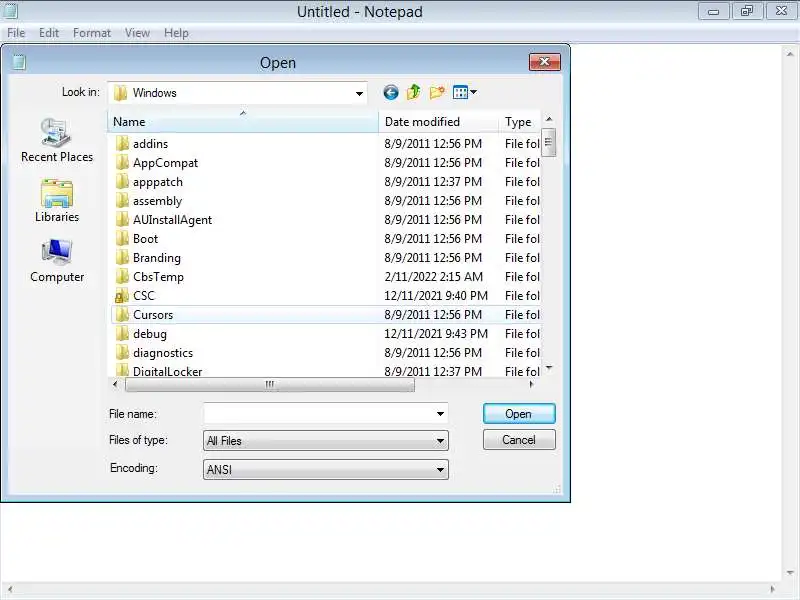The height and width of the screenshot is (600, 800).
Task: Go up one folder level icon
Action: coord(414,92)
